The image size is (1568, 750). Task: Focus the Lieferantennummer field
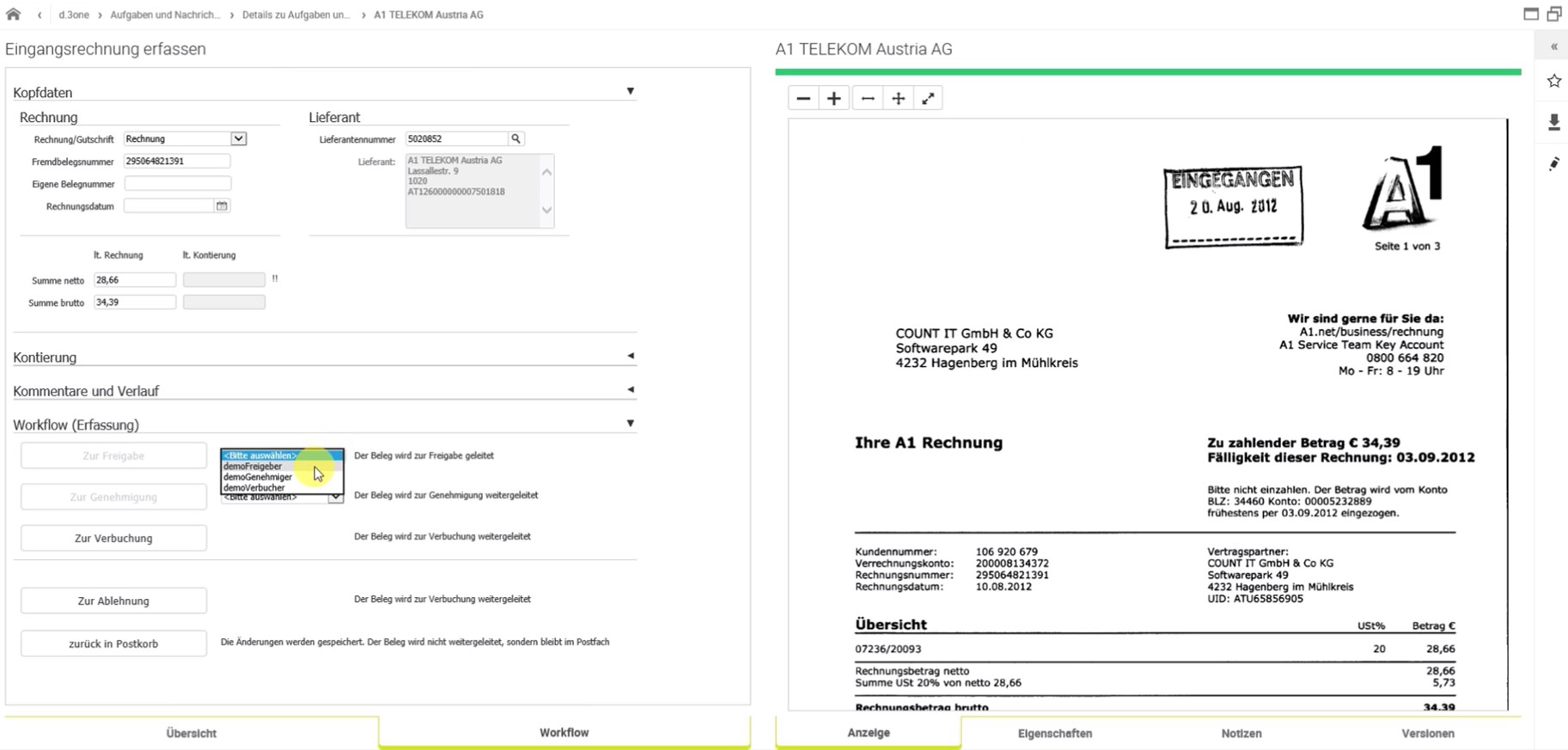[x=457, y=138]
